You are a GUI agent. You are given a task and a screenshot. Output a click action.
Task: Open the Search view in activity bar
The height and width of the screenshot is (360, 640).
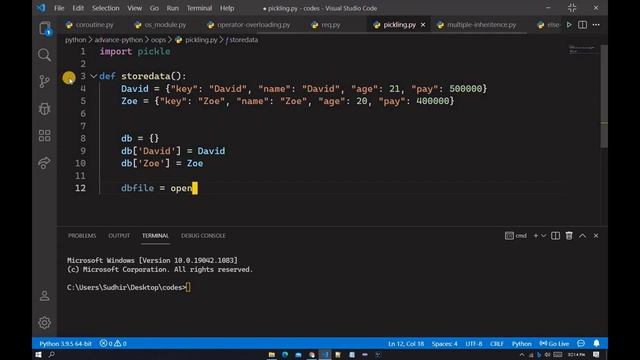[x=44, y=55]
